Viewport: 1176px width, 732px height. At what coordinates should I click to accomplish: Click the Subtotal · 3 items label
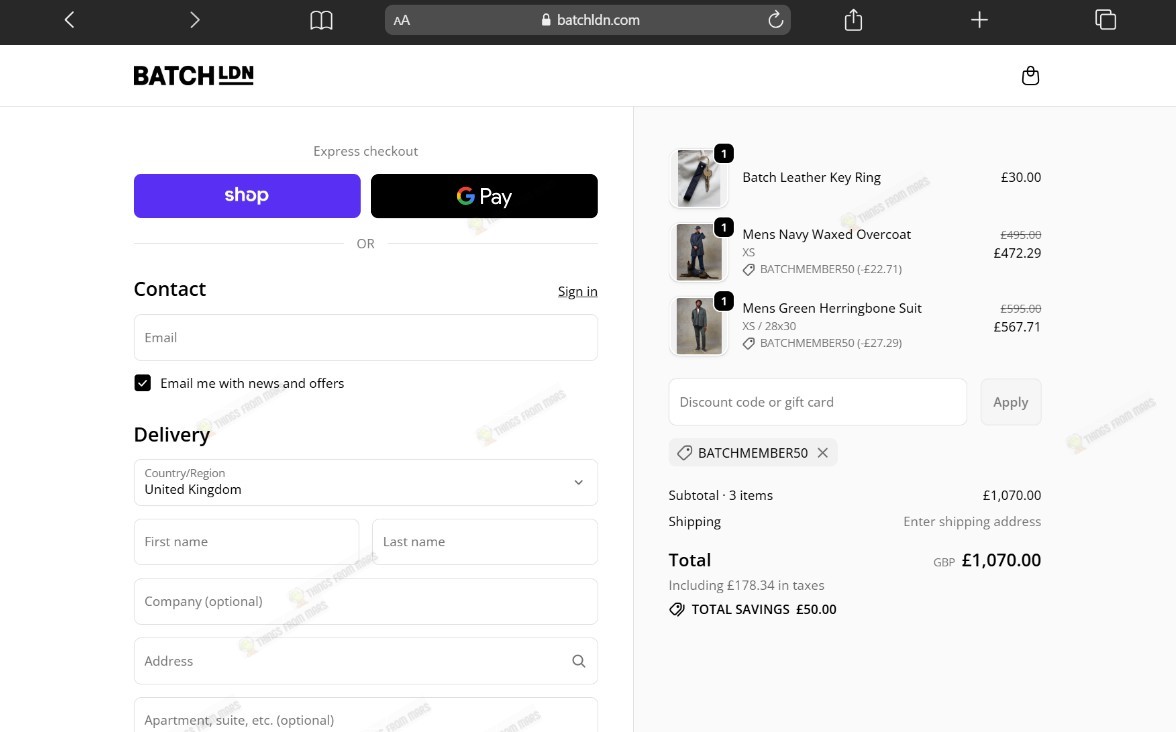click(x=720, y=495)
